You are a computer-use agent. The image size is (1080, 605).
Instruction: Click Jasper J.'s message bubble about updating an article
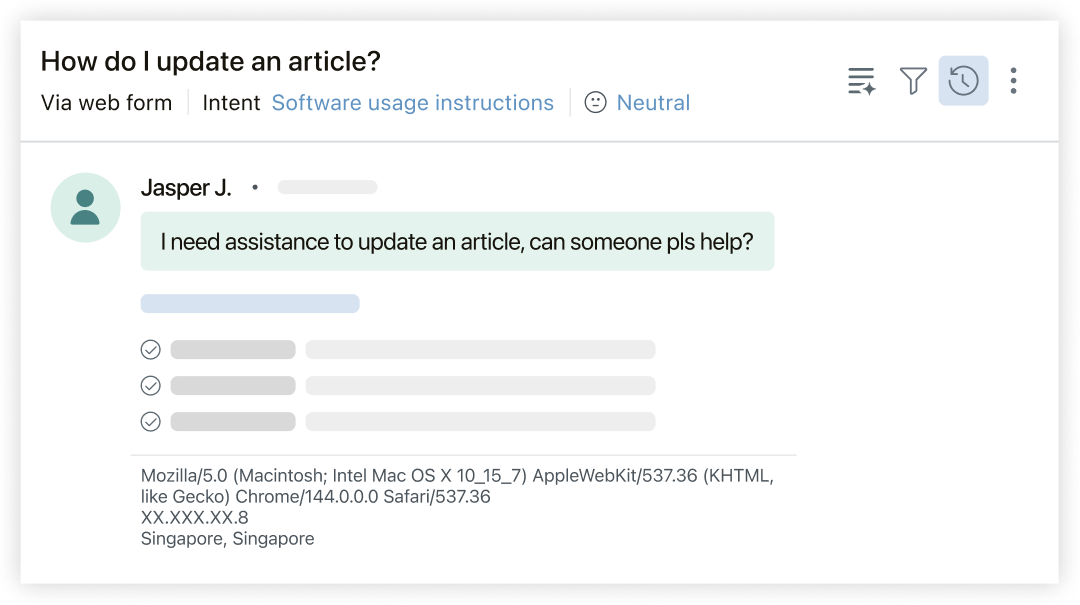click(x=457, y=241)
